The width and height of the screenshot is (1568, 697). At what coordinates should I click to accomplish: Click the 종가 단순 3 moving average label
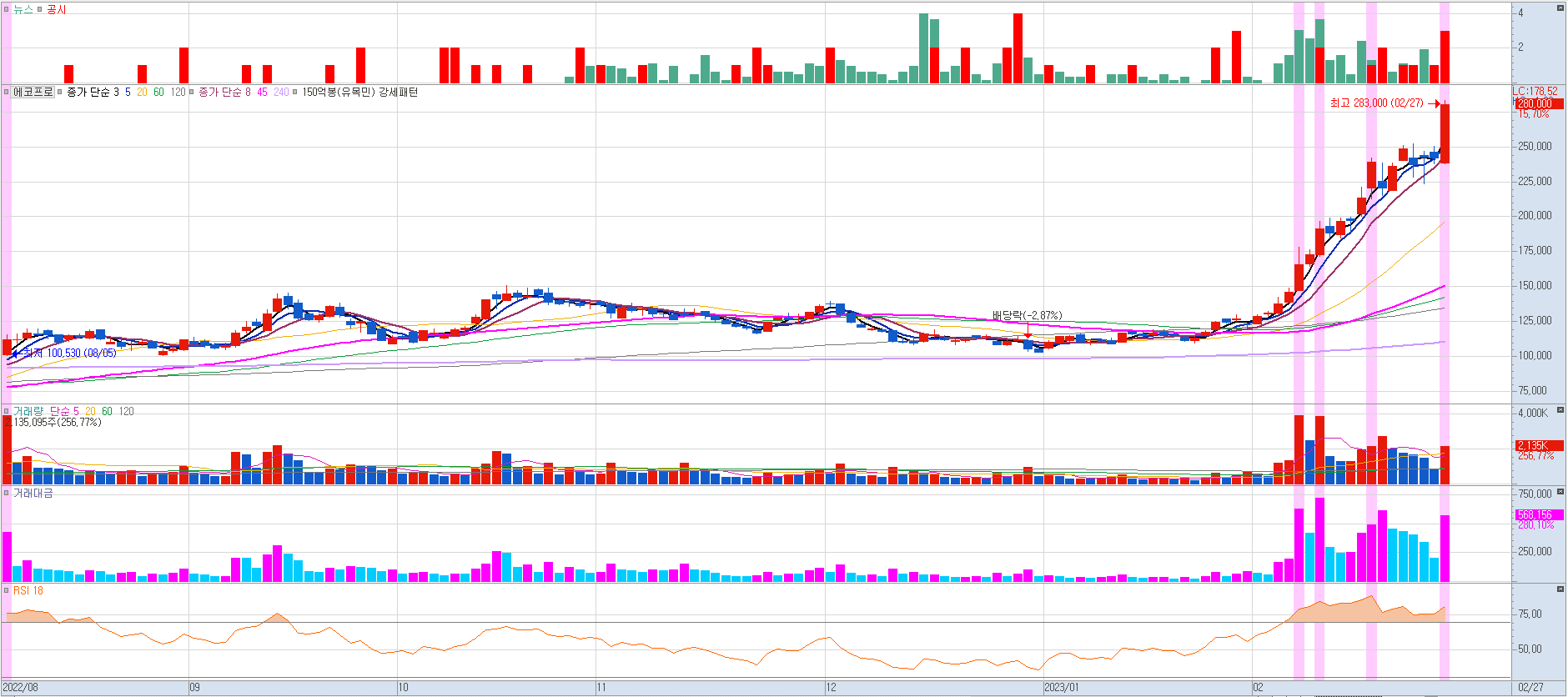[x=93, y=92]
